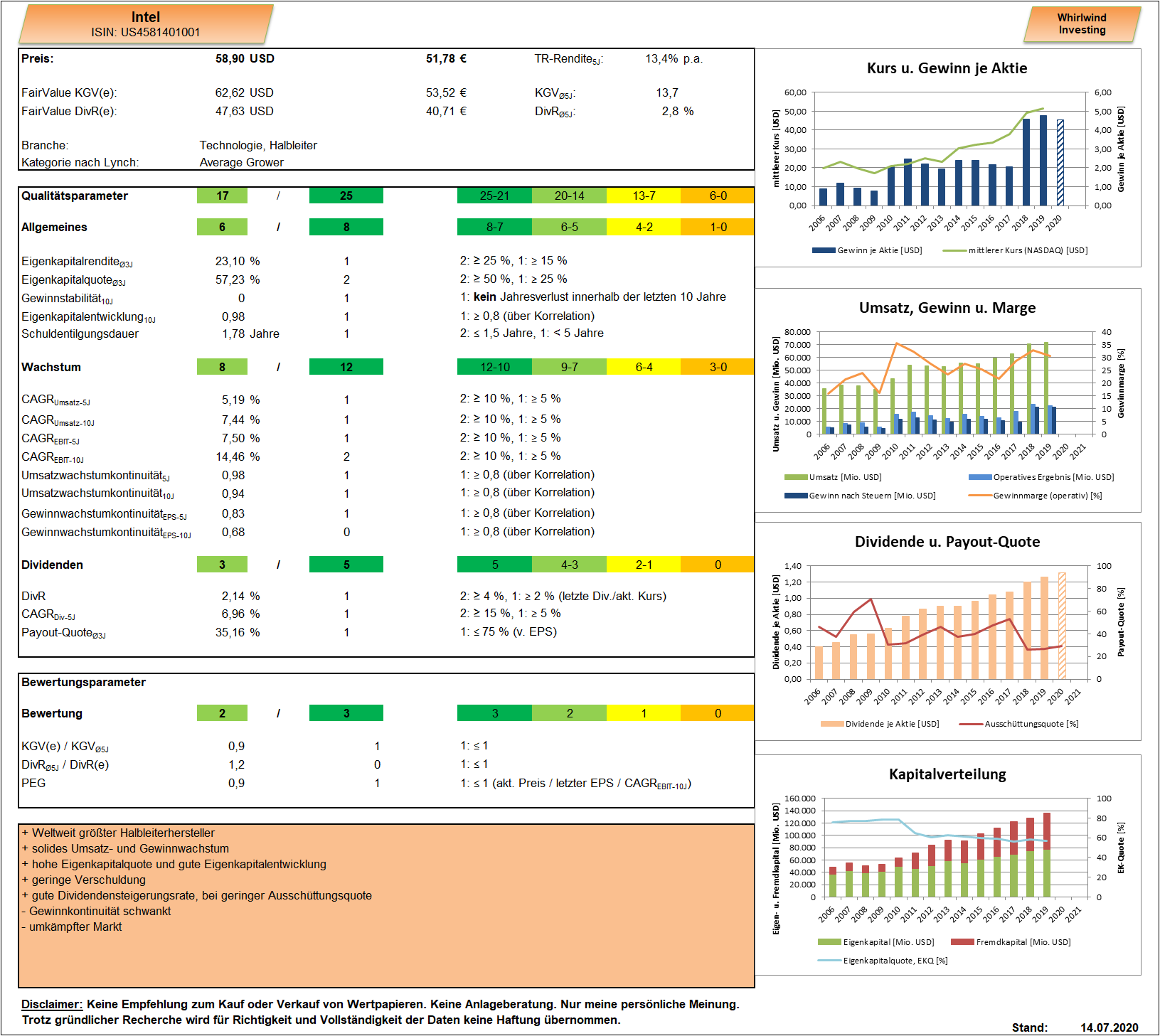Click the mittlerer Kurs (NASDAQ) legend entry
Viewport: 1160px width, 1036px height.
click(1015, 250)
